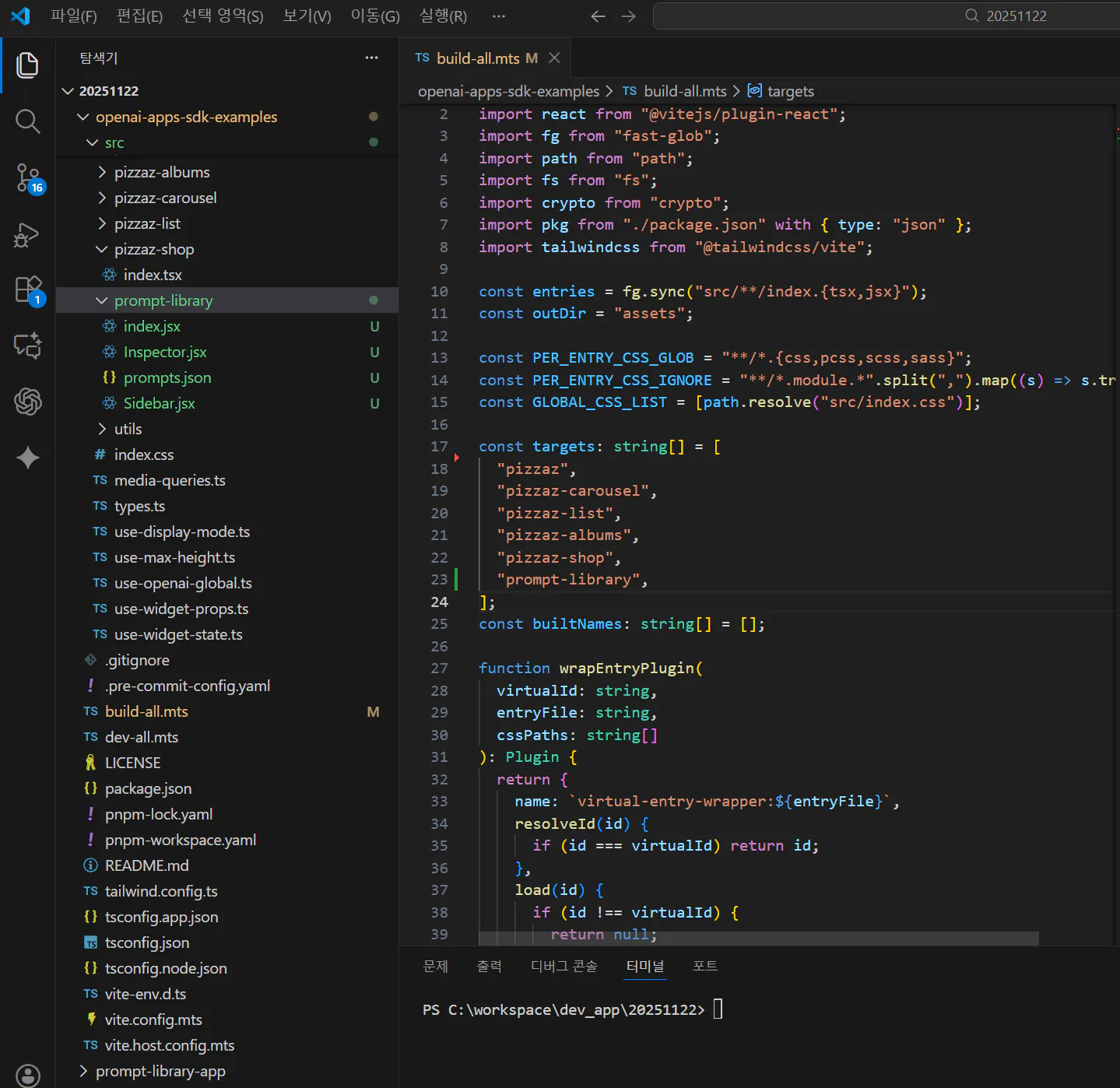Click the Explorer more actions ellipsis
Viewport: 1120px width, 1088px height.
[x=371, y=58]
